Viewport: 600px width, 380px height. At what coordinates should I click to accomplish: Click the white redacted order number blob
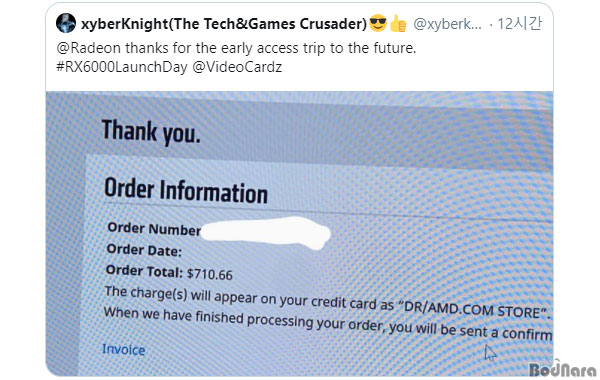click(x=265, y=232)
